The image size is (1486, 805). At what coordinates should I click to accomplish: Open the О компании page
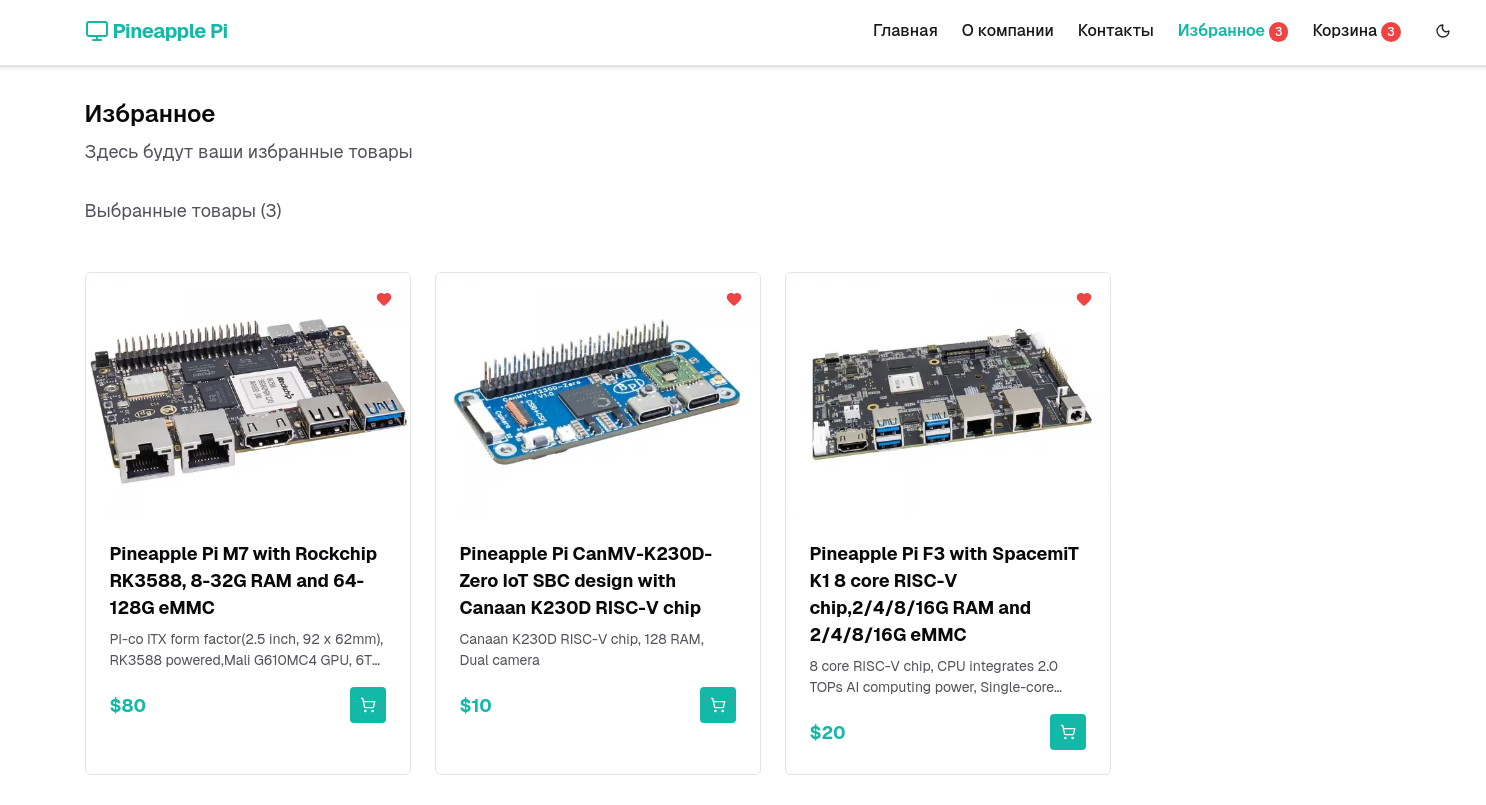1008,31
